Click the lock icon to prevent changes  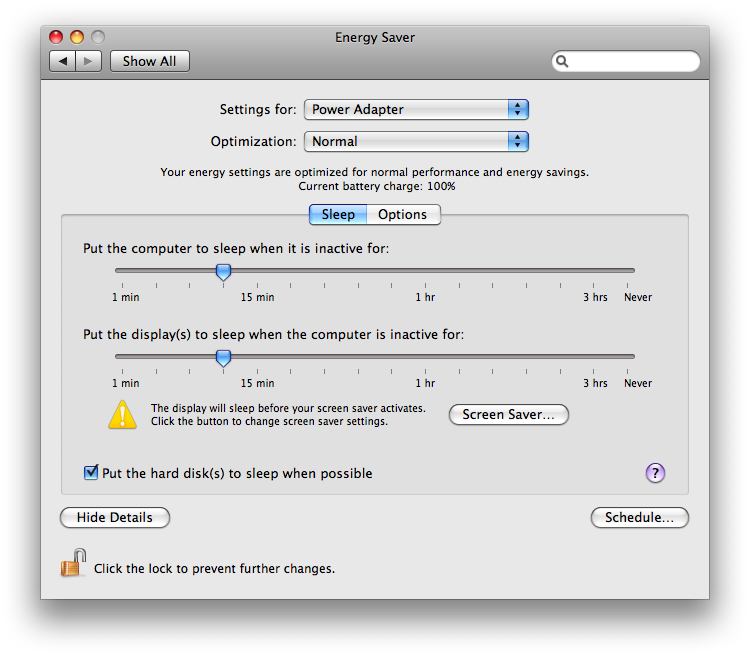coord(73,563)
